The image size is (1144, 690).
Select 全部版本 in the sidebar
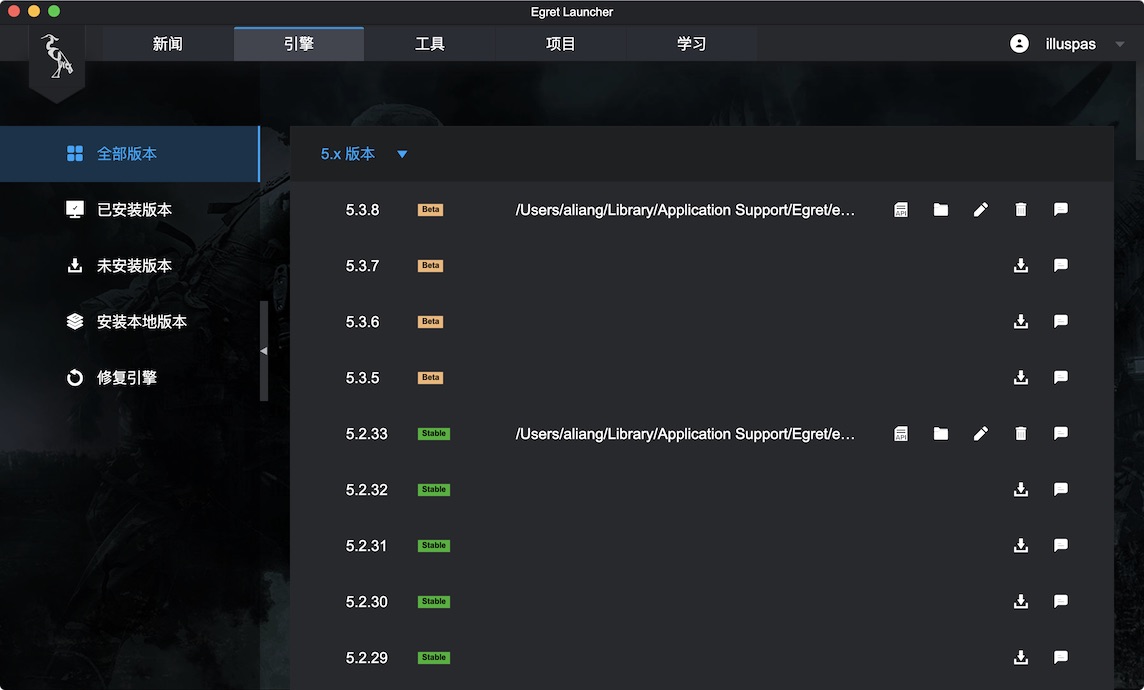click(x=129, y=154)
